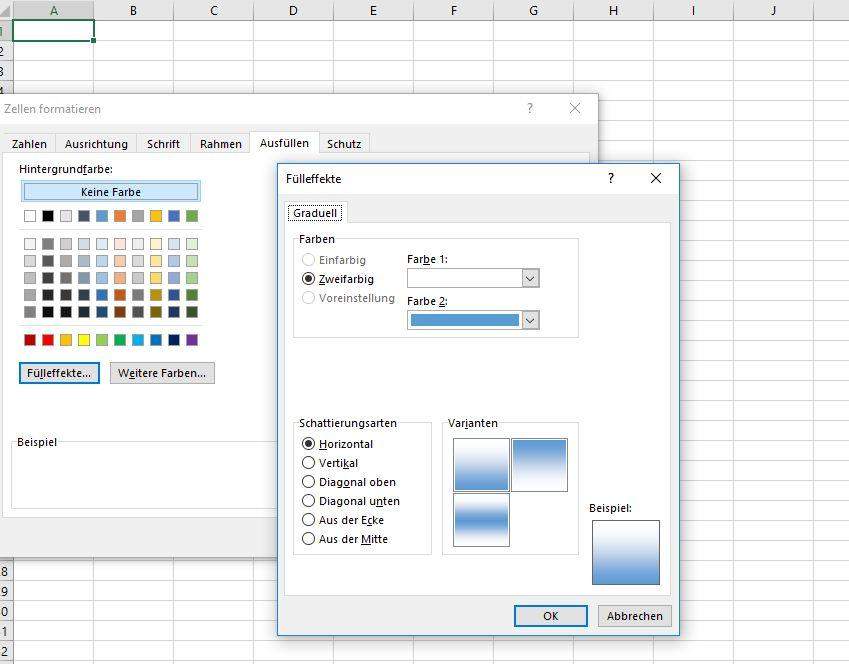
Task: Click the help question mark on Fülleffekte dialog
Action: click(x=610, y=178)
